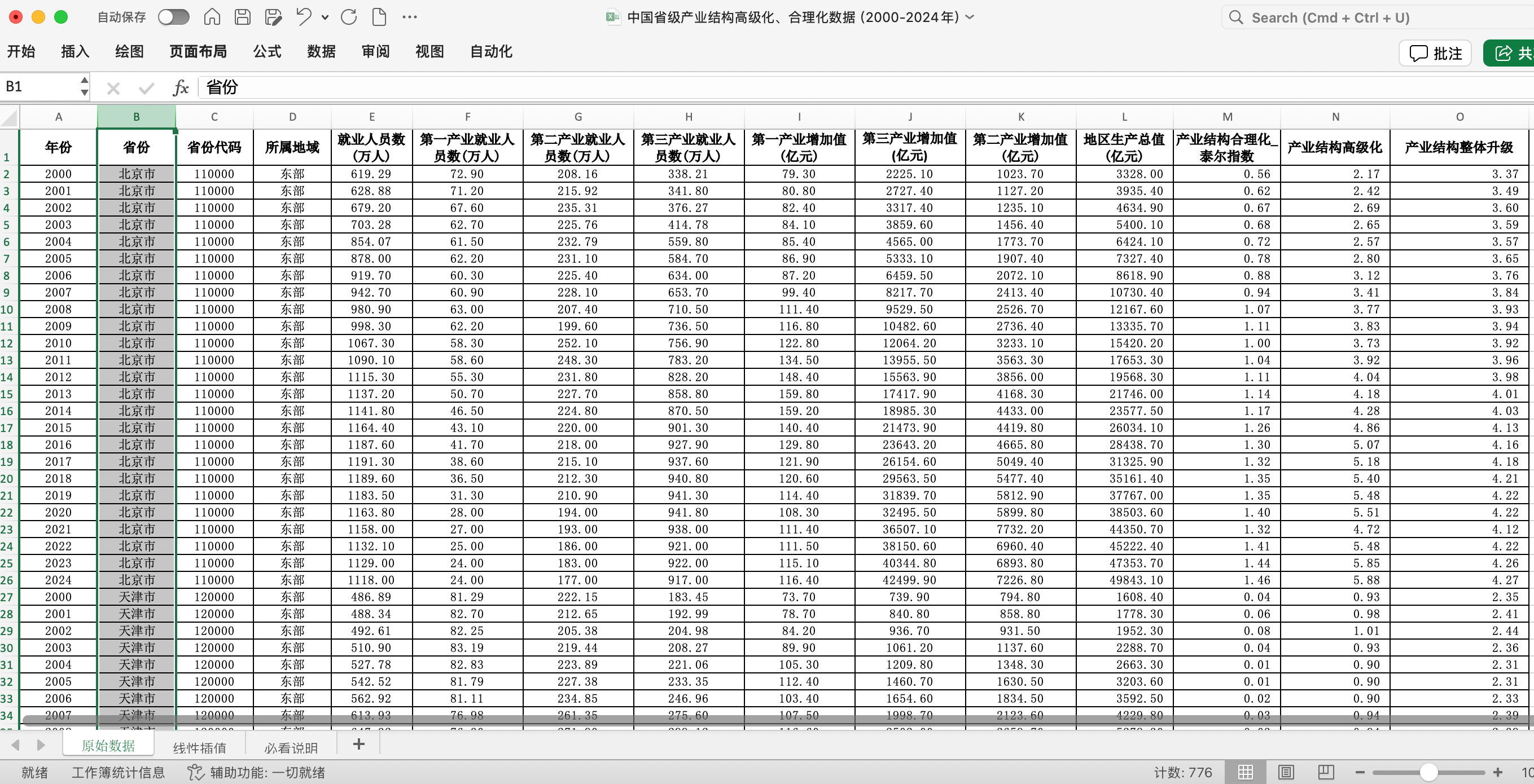The width and height of the screenshot is (1534, 784).
Task: Switch to Page Break Preview icon
Action: point(1326,772)
